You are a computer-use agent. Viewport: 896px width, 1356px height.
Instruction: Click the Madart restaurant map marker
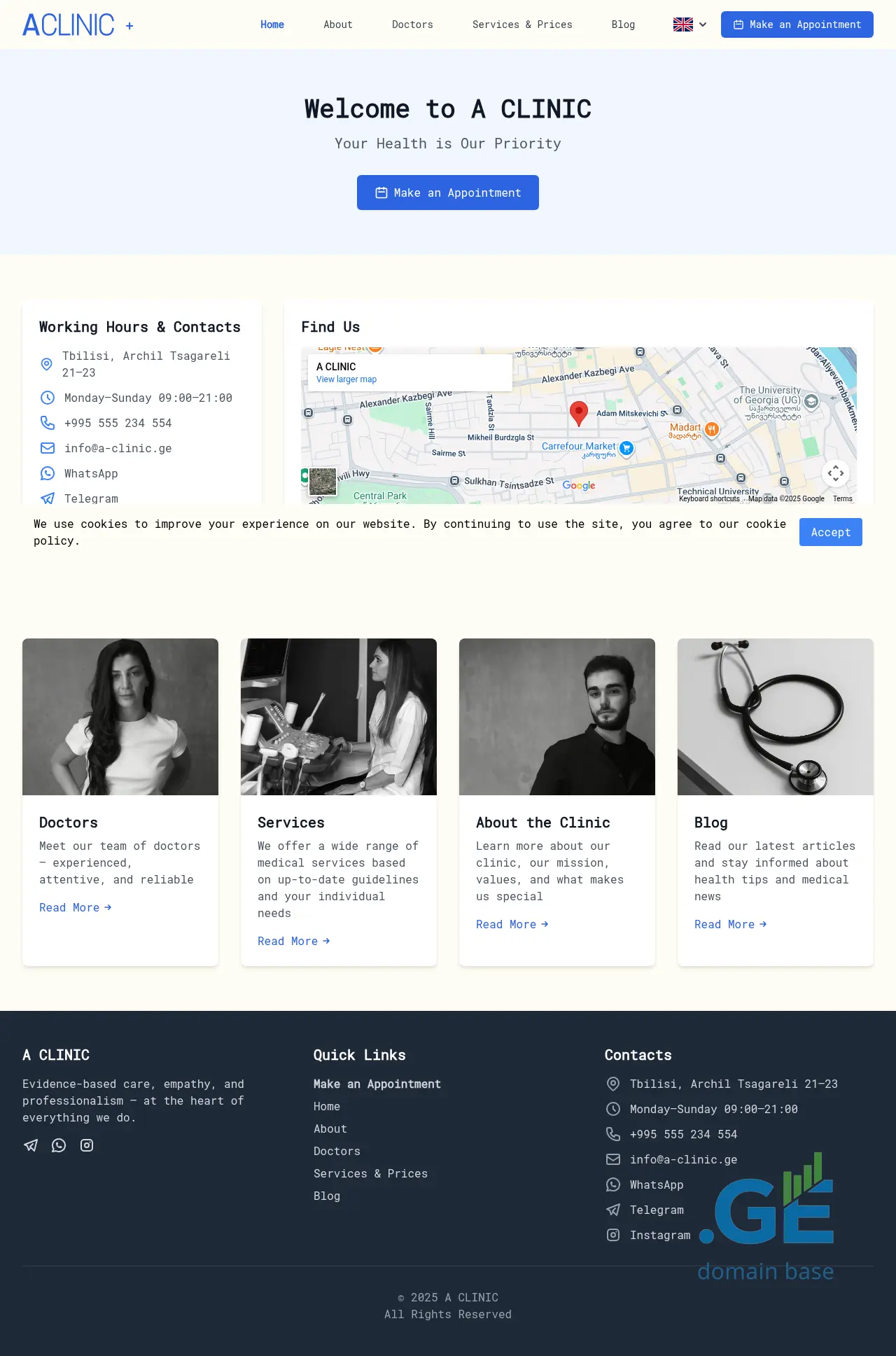pos(711,429)
